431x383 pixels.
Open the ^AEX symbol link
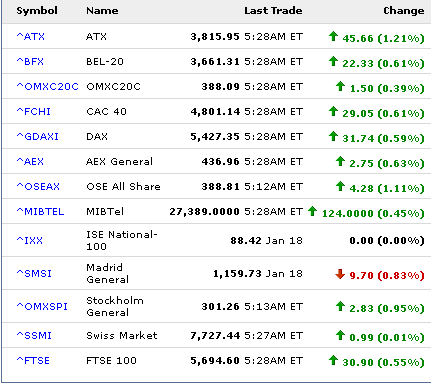click(30, 161)
